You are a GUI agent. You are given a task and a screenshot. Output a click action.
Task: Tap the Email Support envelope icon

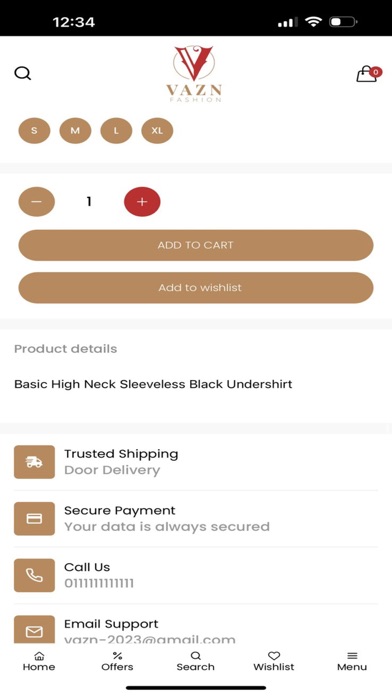(34, 629)
